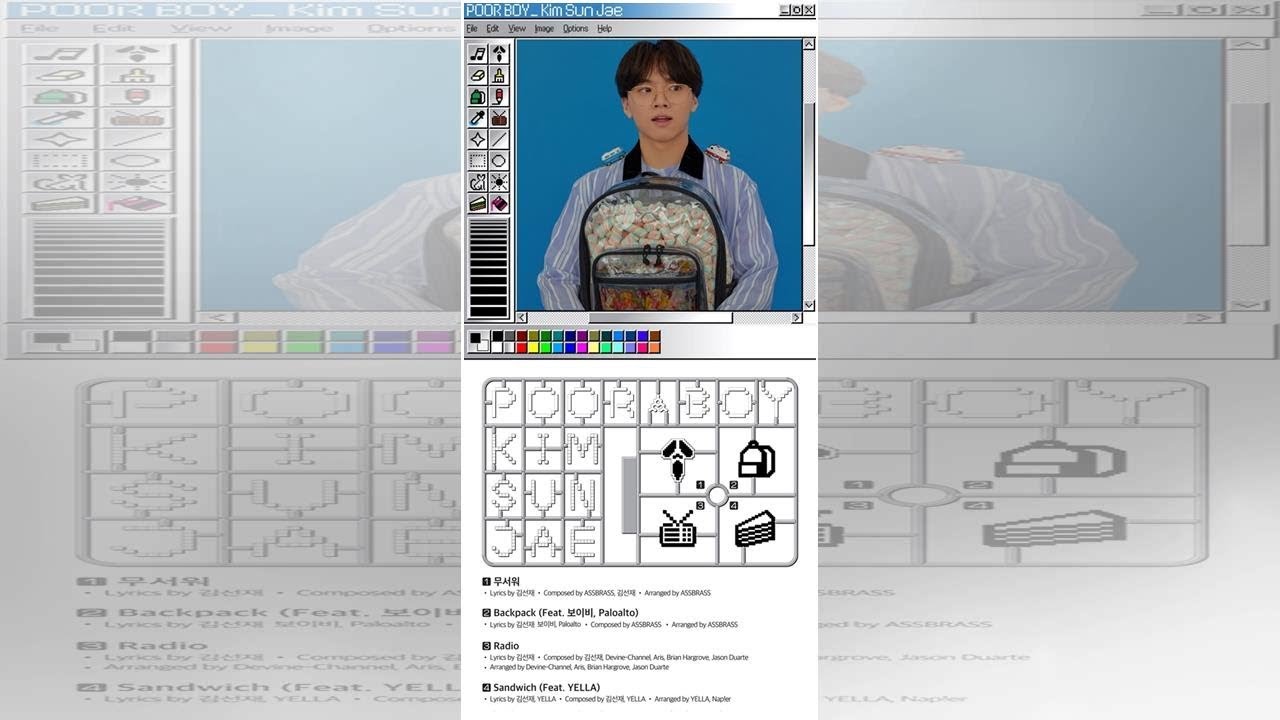Click the track title Radio
This screenshot has height=720, width=1280.
tap(506, 646)
